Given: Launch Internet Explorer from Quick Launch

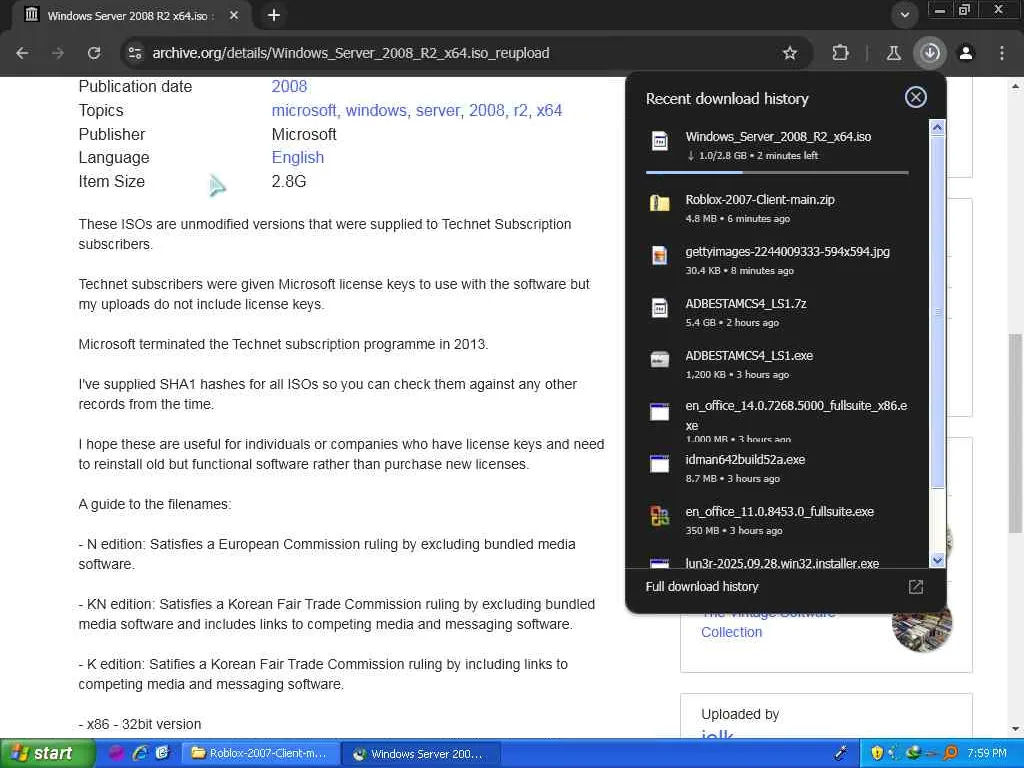Looking at the screenshot, I should tap(140, 754).
